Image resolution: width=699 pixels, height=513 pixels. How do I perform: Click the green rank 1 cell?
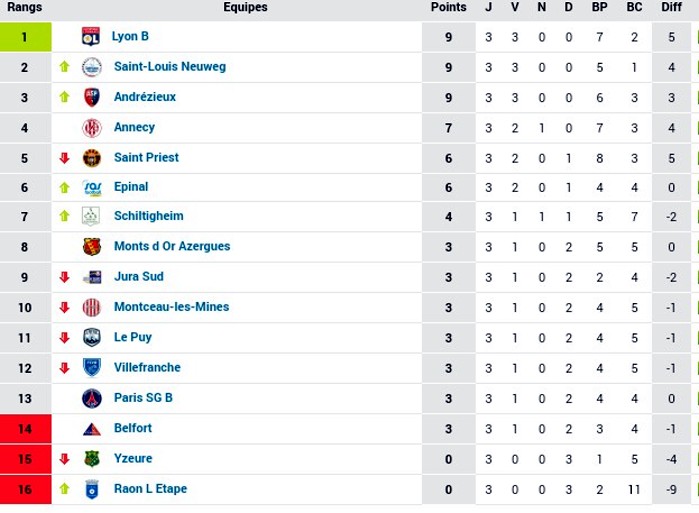pyautogui.click(x=25, y=37)
